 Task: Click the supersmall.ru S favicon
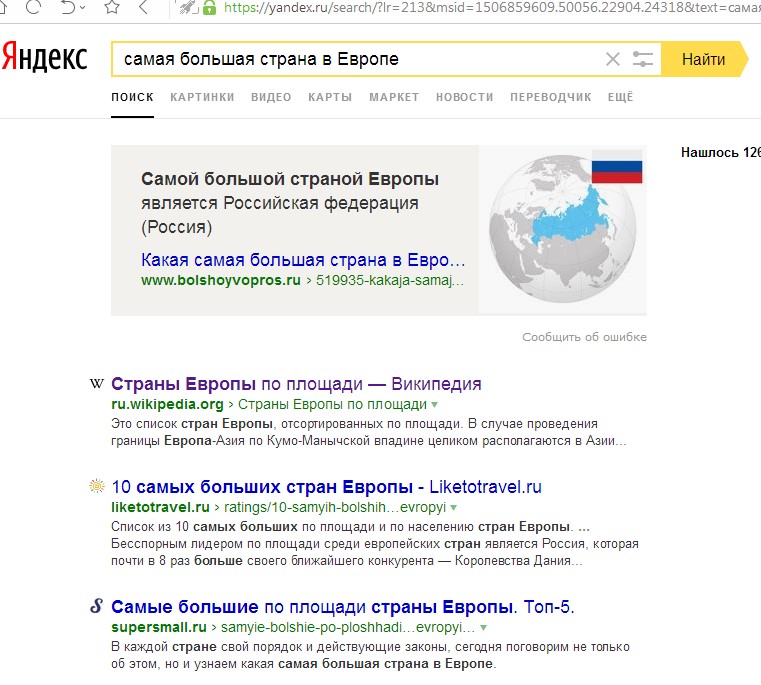[x=97, y=606]
